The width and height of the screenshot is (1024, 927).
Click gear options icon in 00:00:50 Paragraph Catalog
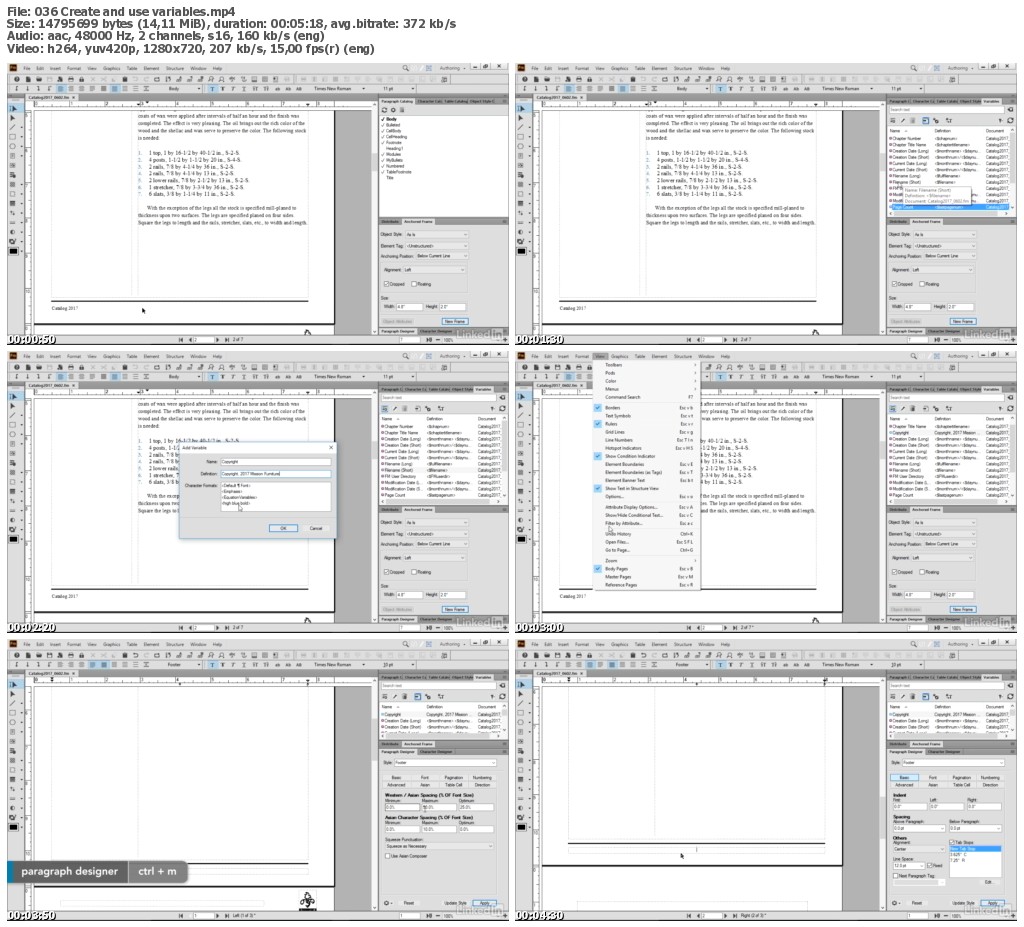click(x=393, y=110)
